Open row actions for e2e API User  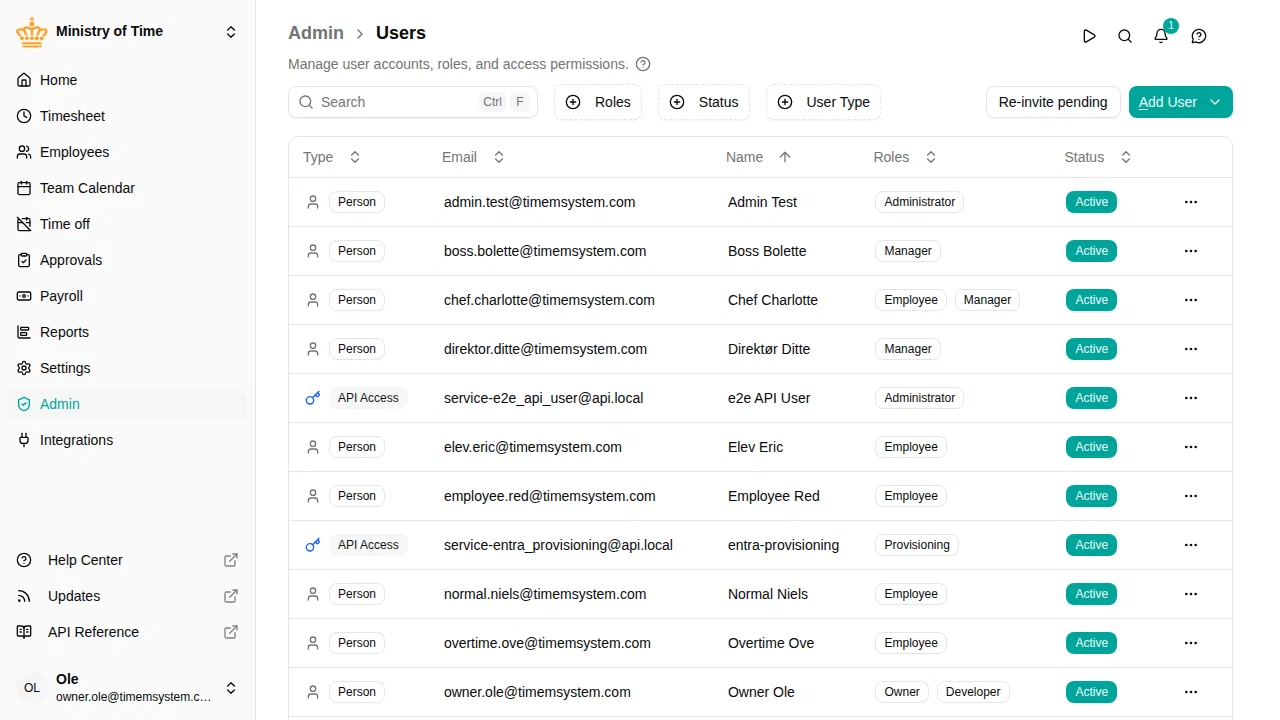[1191, 398]
